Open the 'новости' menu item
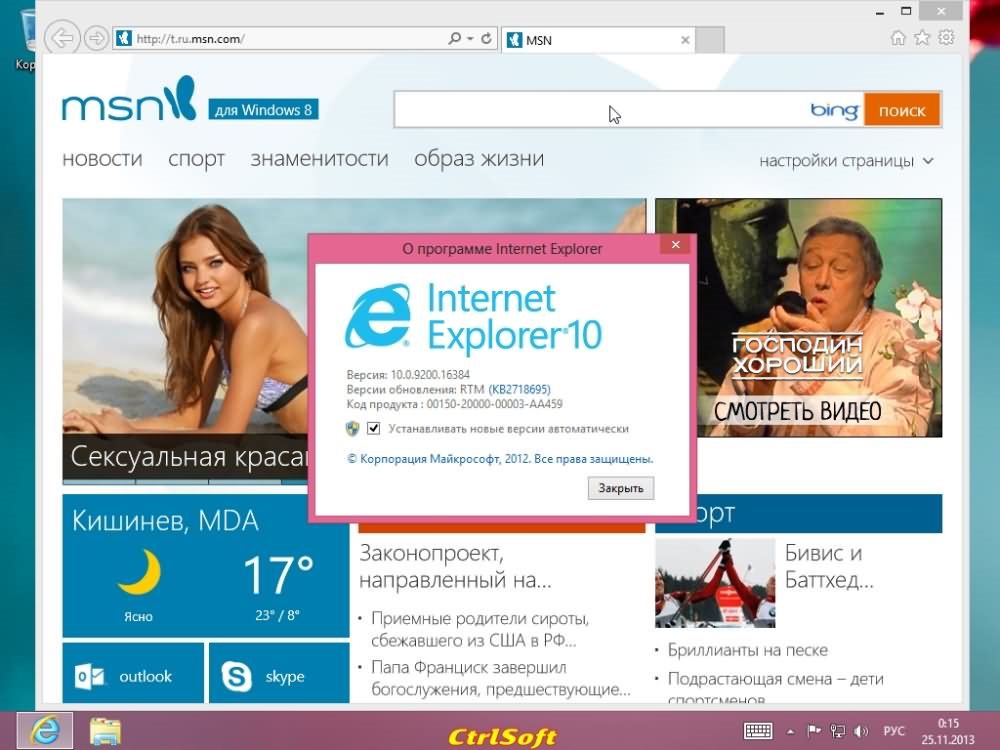This screenshot has width=1000, height=750. [x=102, y=159]
